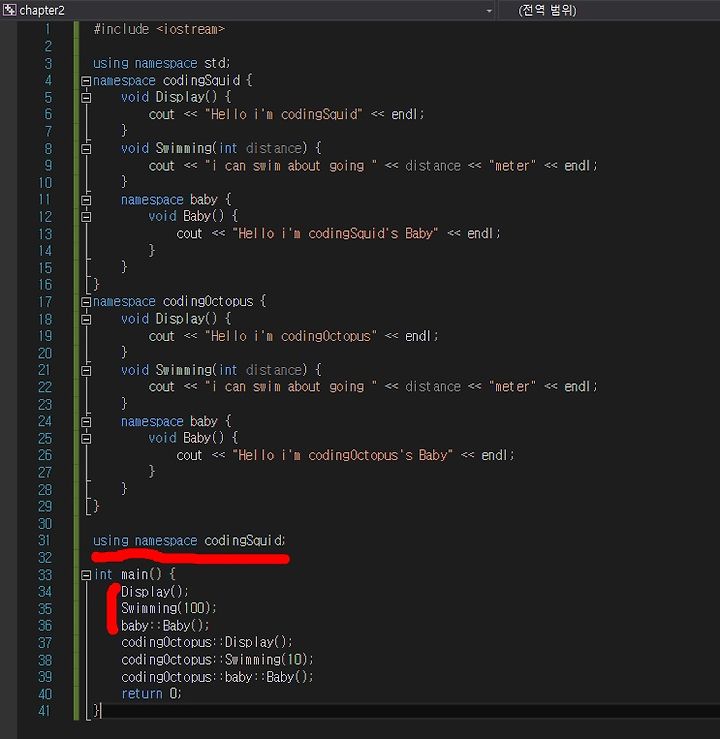Click the Swimming(100); call

pyautogui.click(x=169, y=608)
